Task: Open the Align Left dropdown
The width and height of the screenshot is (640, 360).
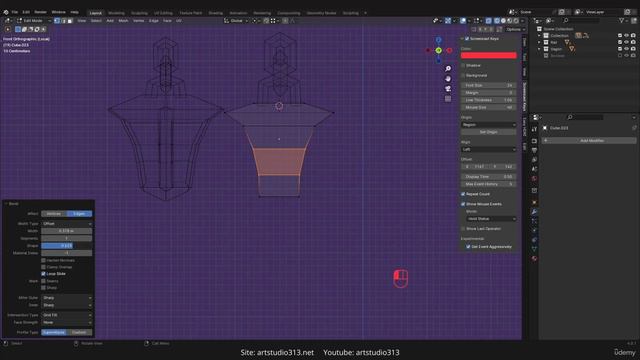Action: click(x=489, y=149)
